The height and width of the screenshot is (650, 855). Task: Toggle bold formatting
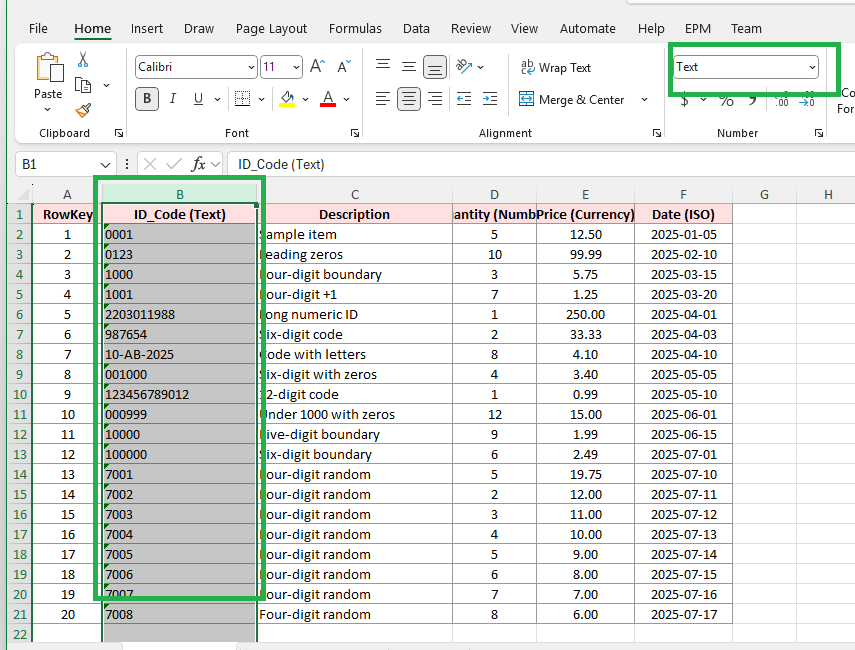pyautogui.click(x=145, y=97)
